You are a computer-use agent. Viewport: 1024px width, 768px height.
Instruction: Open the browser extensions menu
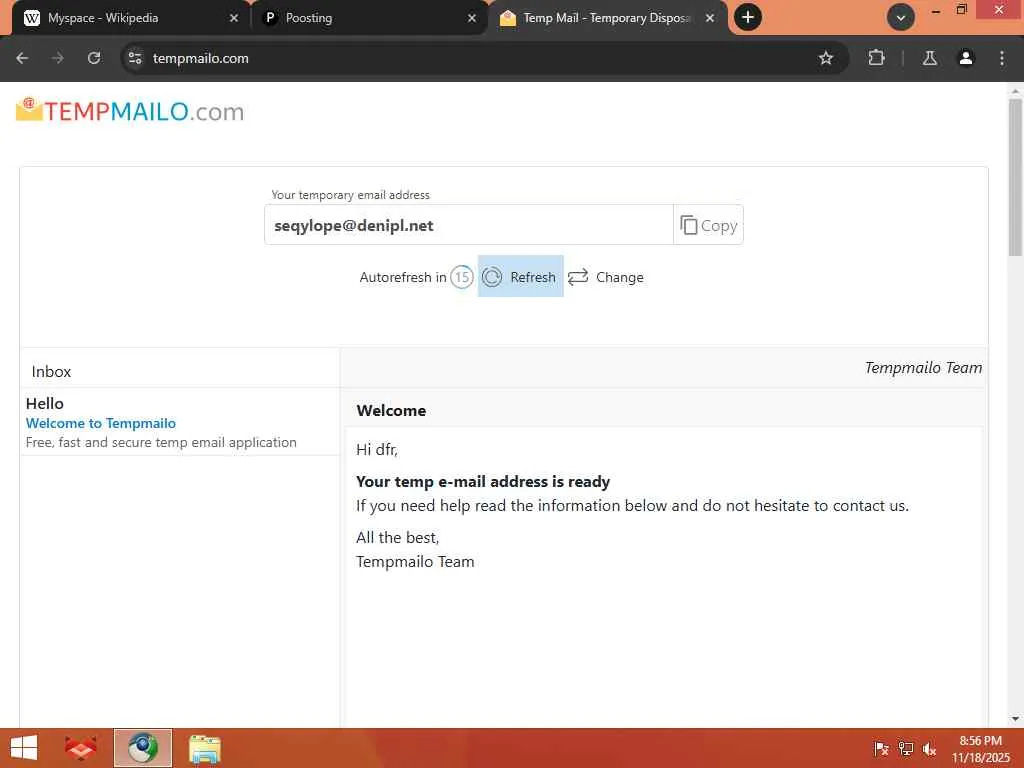pos(876,58)
